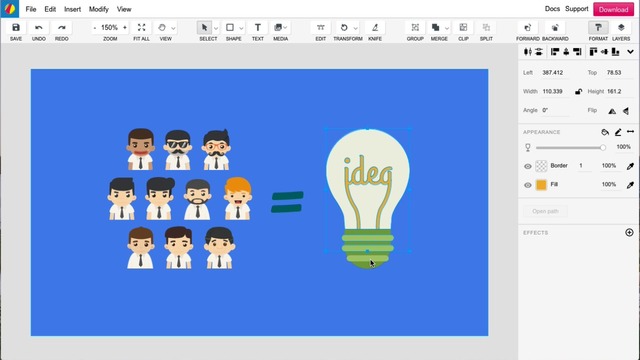Viewport: 640px width, 360px height.
Task: Toggle Border visibility eye icon
Action: tap(527, 166)
